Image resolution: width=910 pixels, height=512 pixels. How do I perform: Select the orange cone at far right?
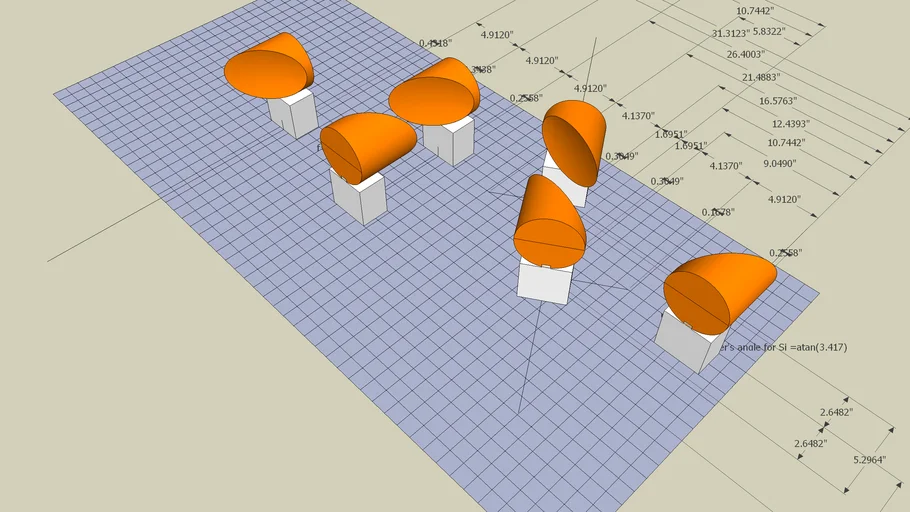point(719,289)
